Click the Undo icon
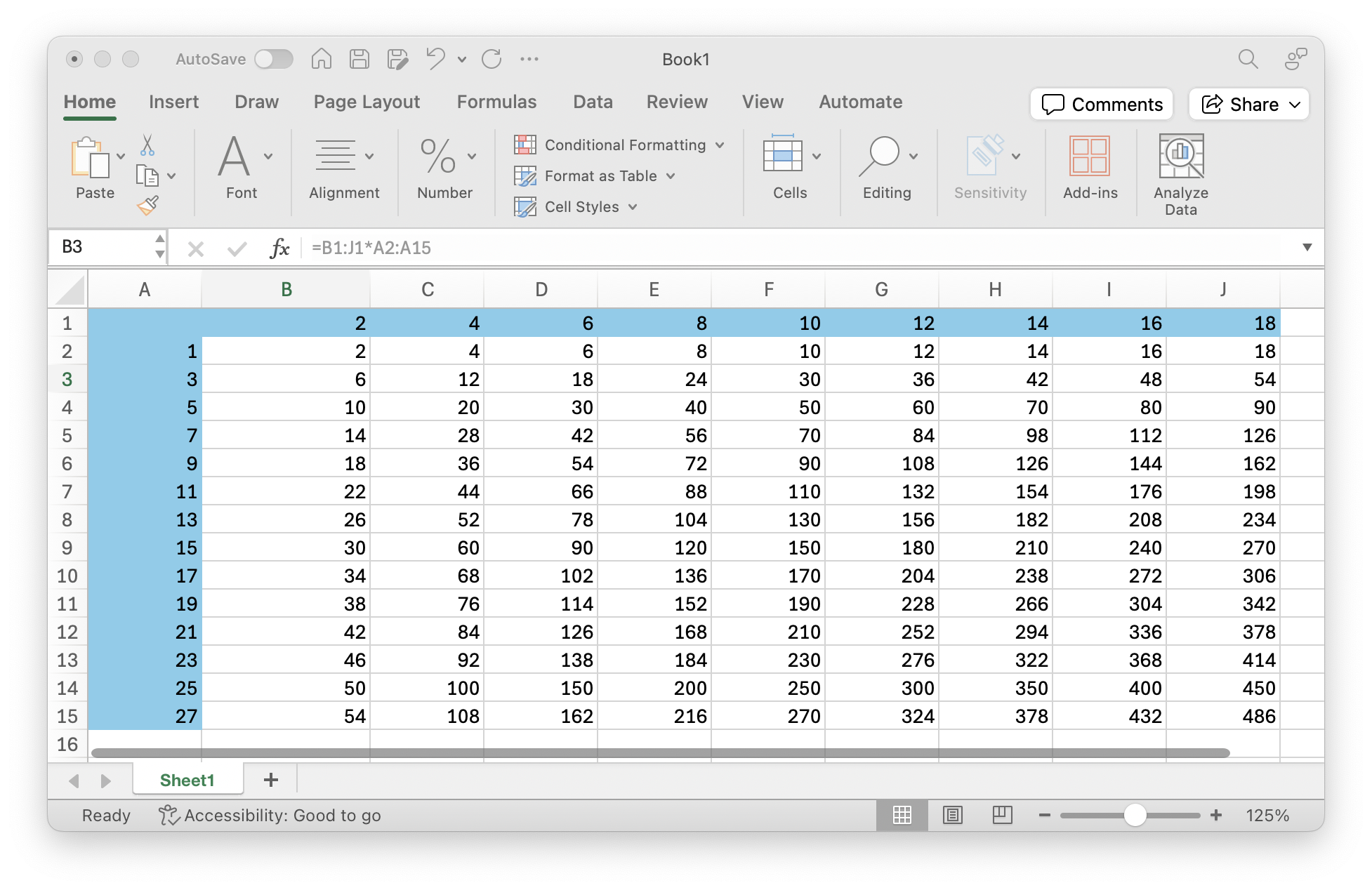 coord(435,59)
